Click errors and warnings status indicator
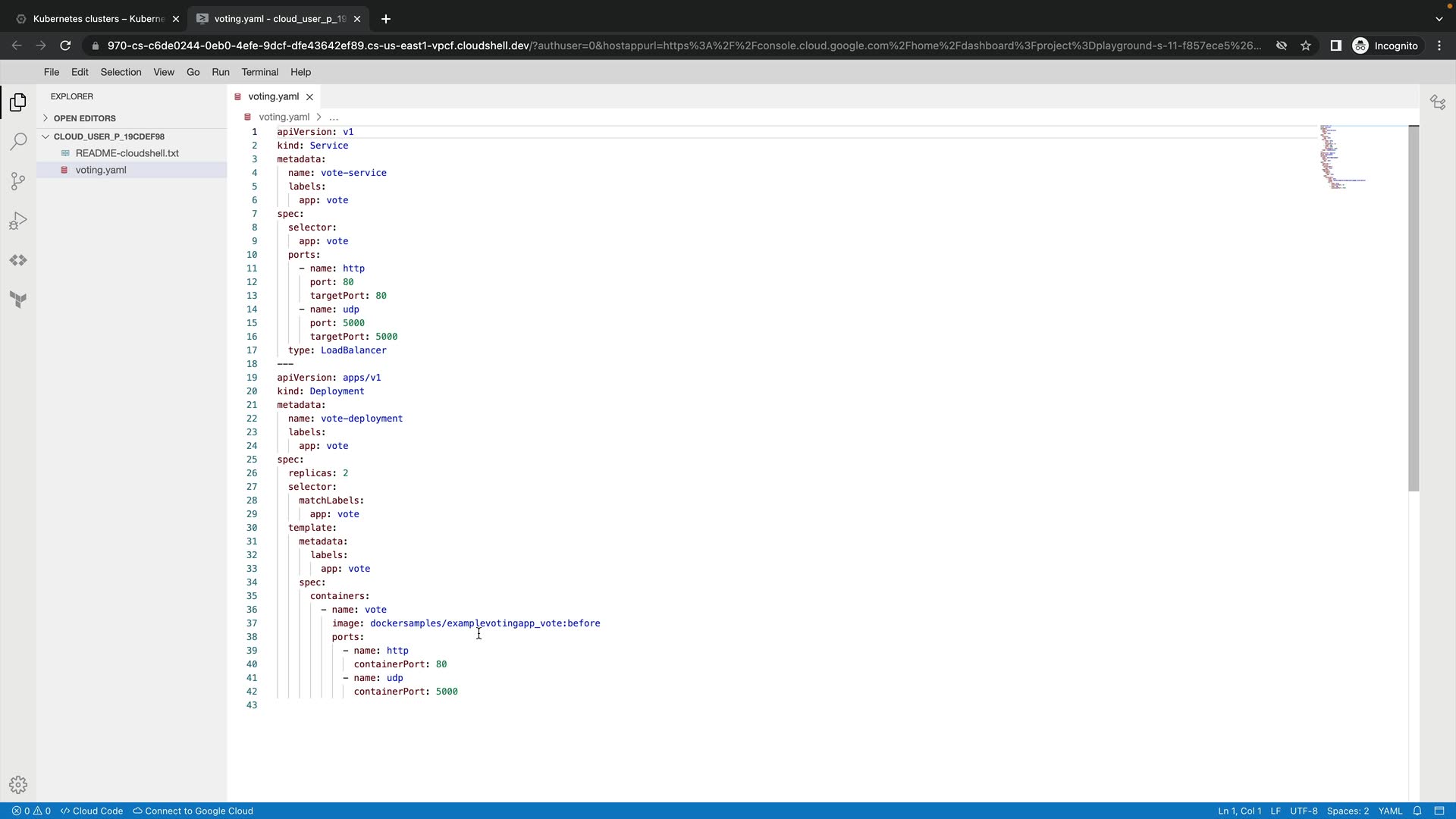This screenshot has height=819, width=1456. click(x=31, y=811)
